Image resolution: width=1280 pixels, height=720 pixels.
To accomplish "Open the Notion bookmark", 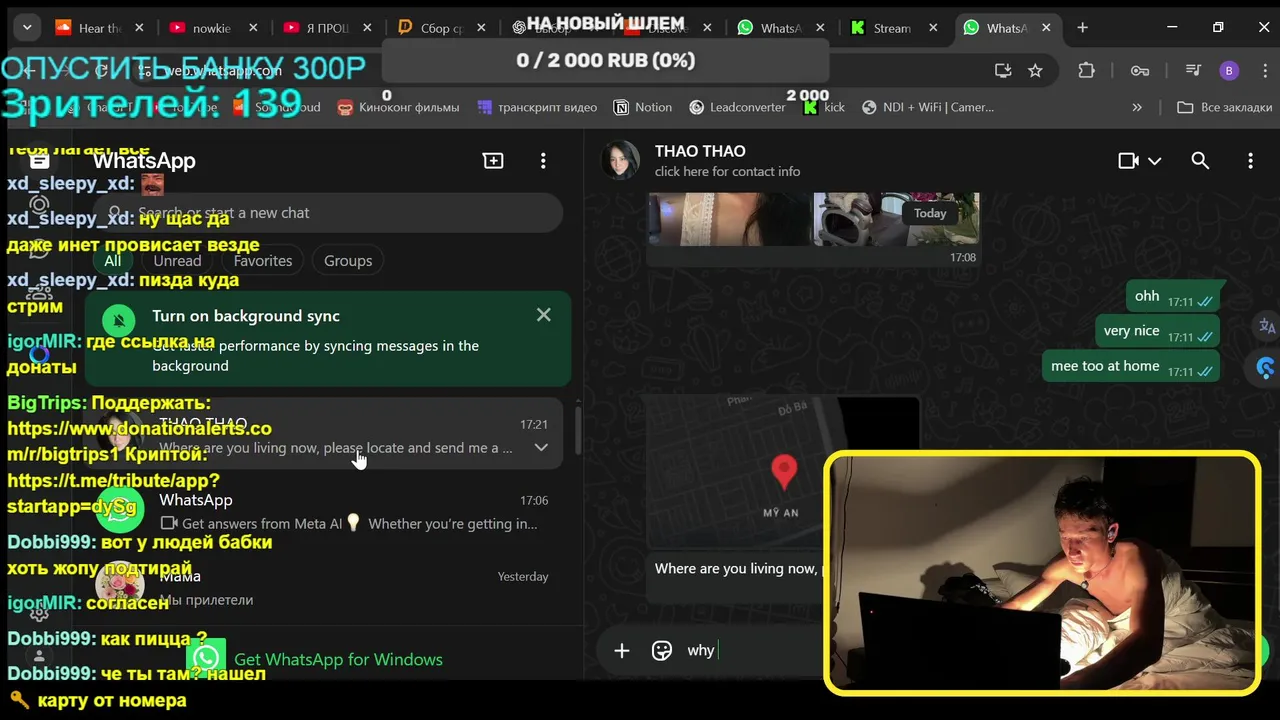I will click(642, 107).
